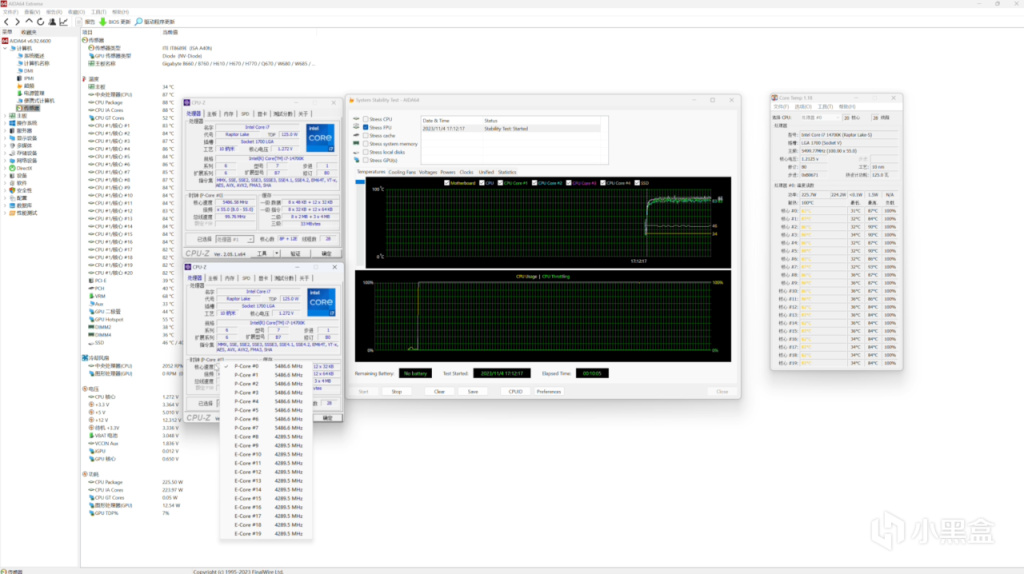Open the processor selection dropdown in CPU-Z
This screenshot has width=1024, height=574.
236,240
